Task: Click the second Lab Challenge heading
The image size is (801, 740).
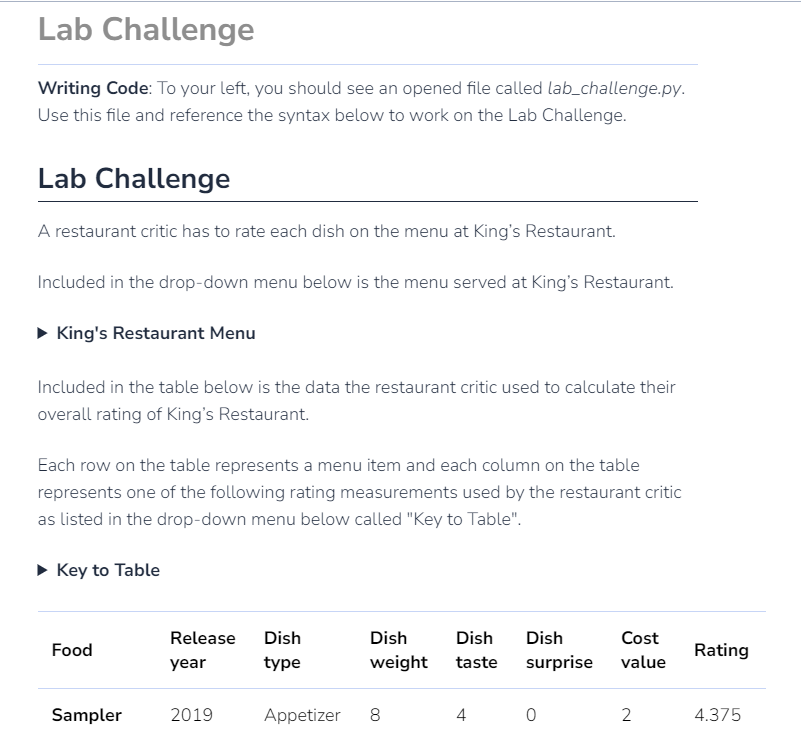Action: coord(133,179)
